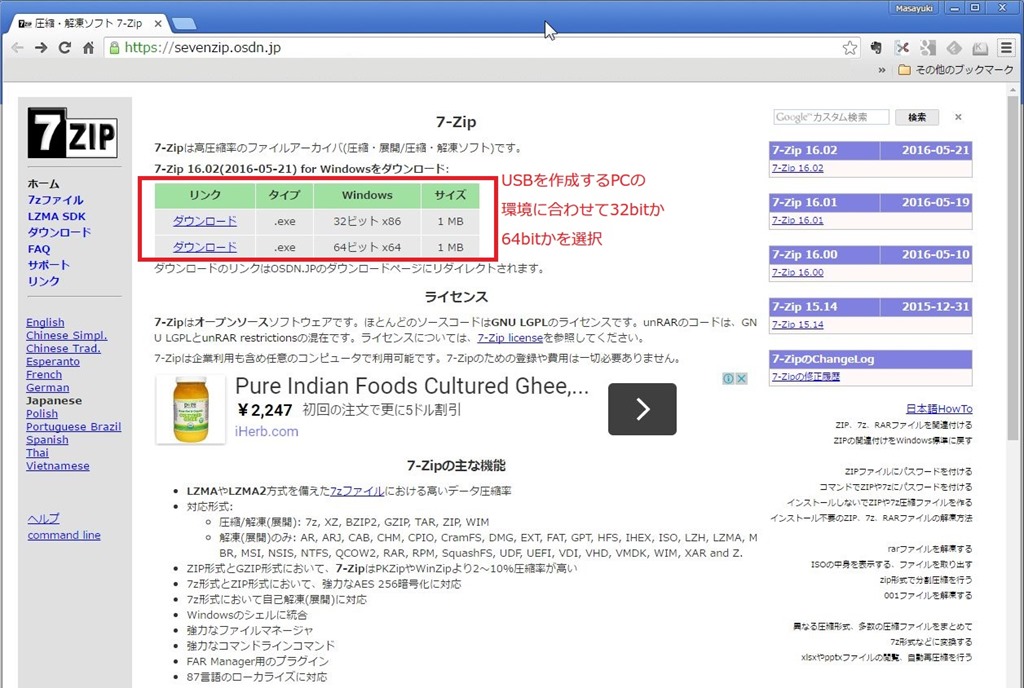Go back using the browser back arrow
Viewport: 1024px width, 688px height.
(x=18, y=48)
